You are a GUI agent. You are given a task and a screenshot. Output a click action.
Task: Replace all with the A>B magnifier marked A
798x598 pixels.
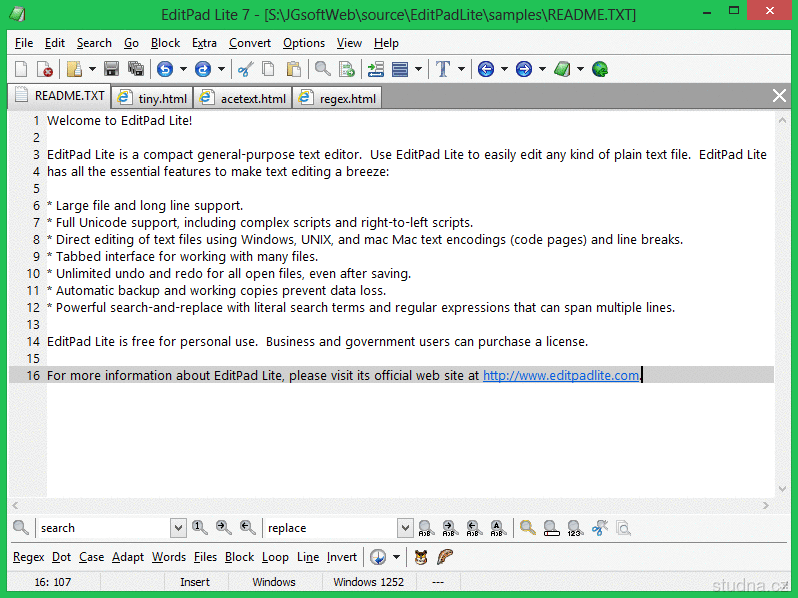pos(498,528)
